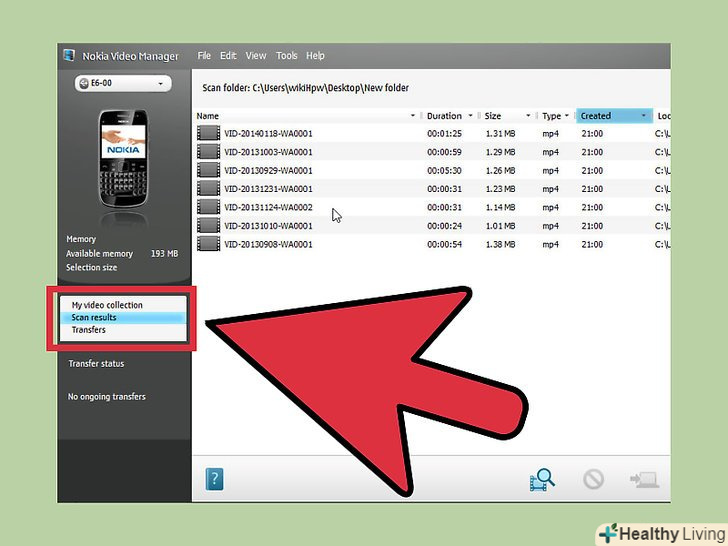Click the cancel transfer icon

click(593, 480)
